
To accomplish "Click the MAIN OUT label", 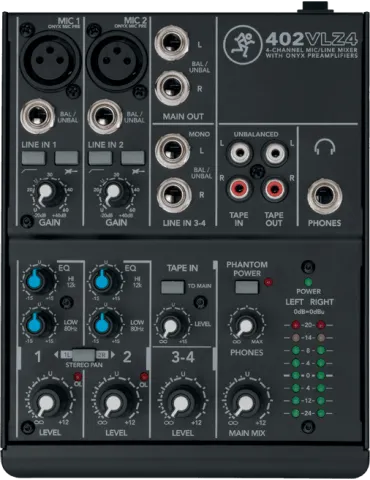I will point(183,116).
